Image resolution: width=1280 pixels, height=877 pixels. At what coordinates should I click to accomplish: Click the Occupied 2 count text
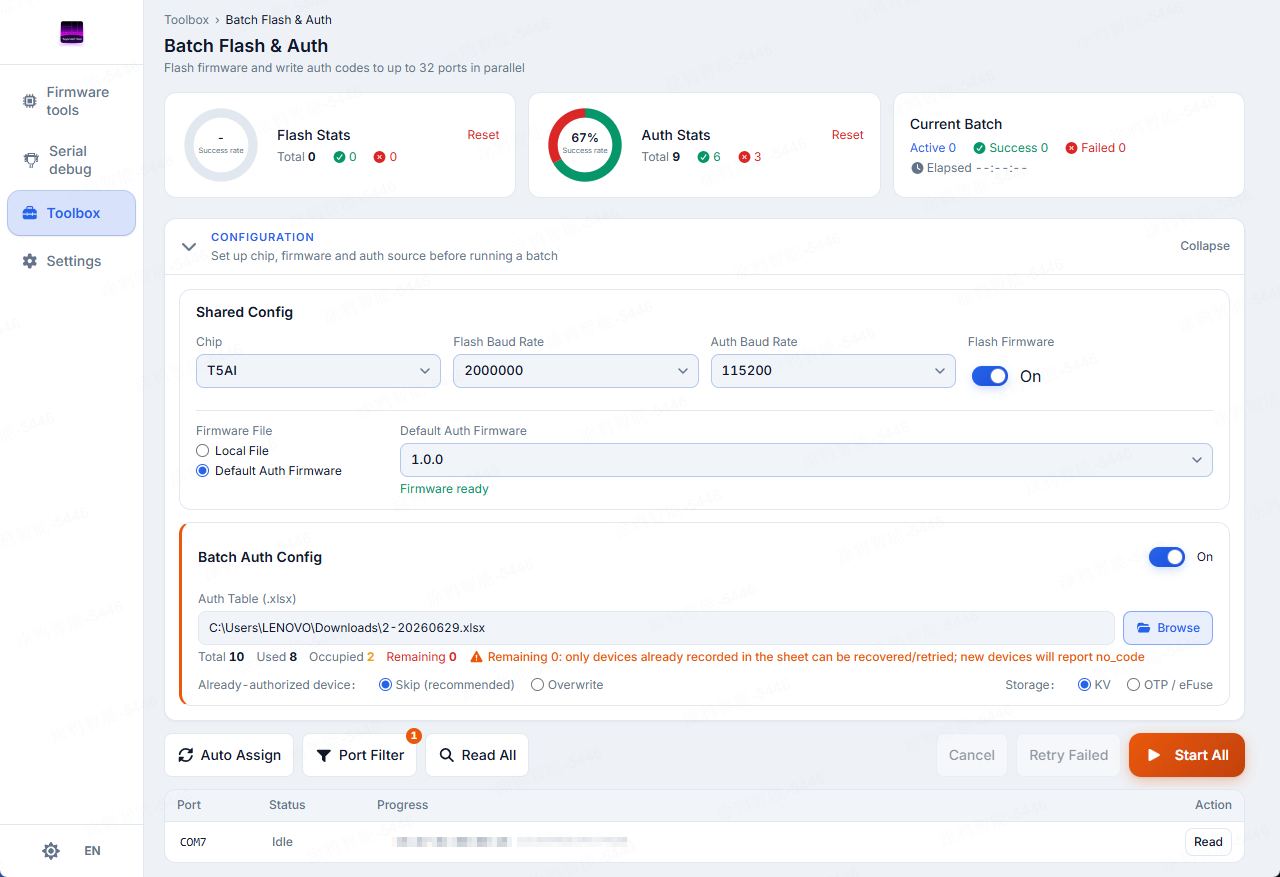point(342,657)
